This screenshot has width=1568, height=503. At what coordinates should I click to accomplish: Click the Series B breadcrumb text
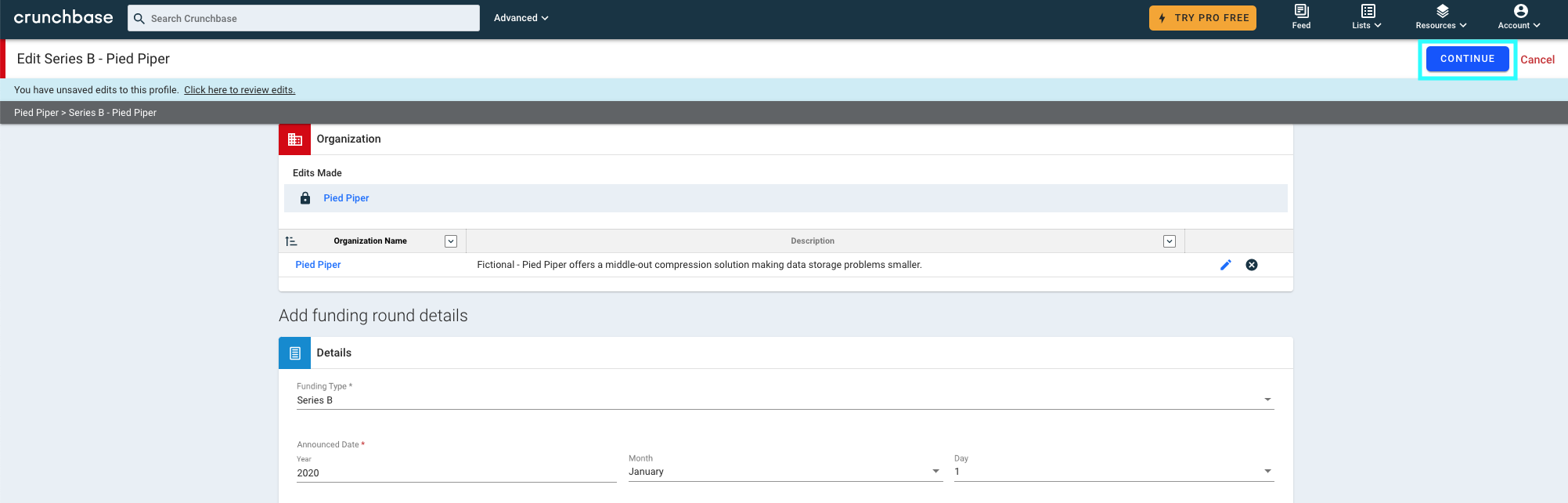pos(112,113)
